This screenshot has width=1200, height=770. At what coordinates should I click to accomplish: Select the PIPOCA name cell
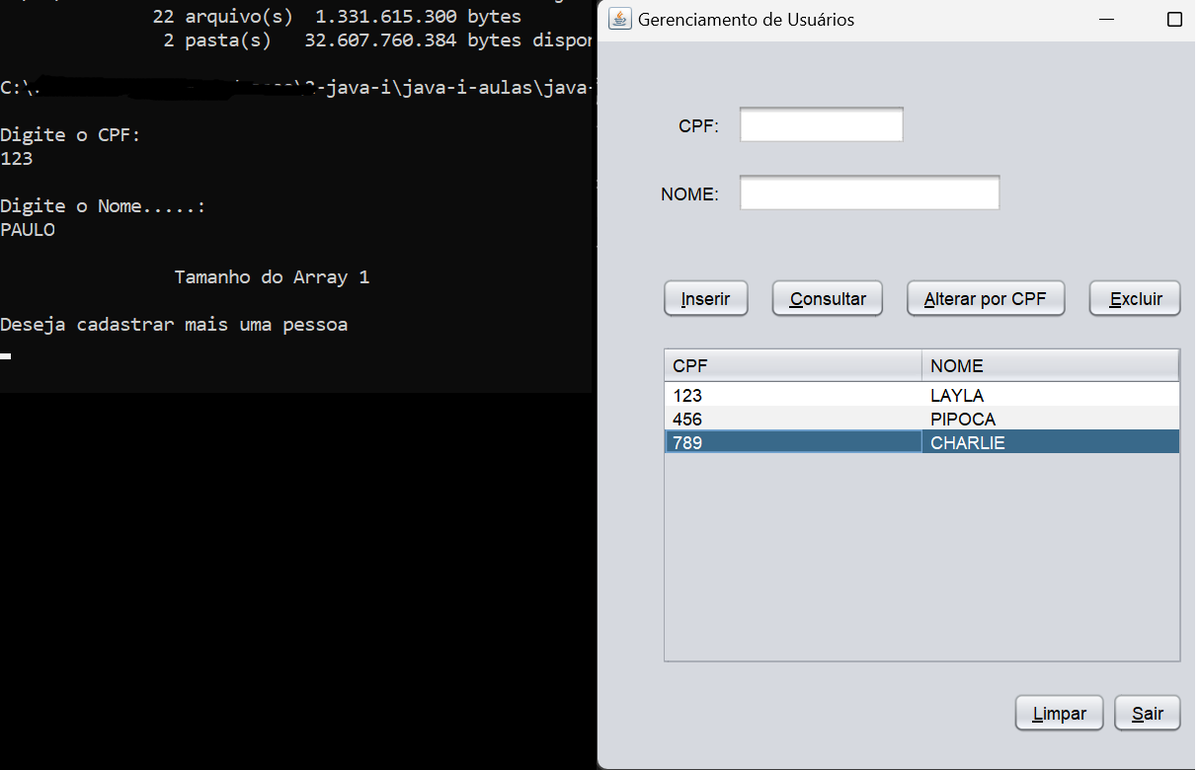(x=1050, y=418)
